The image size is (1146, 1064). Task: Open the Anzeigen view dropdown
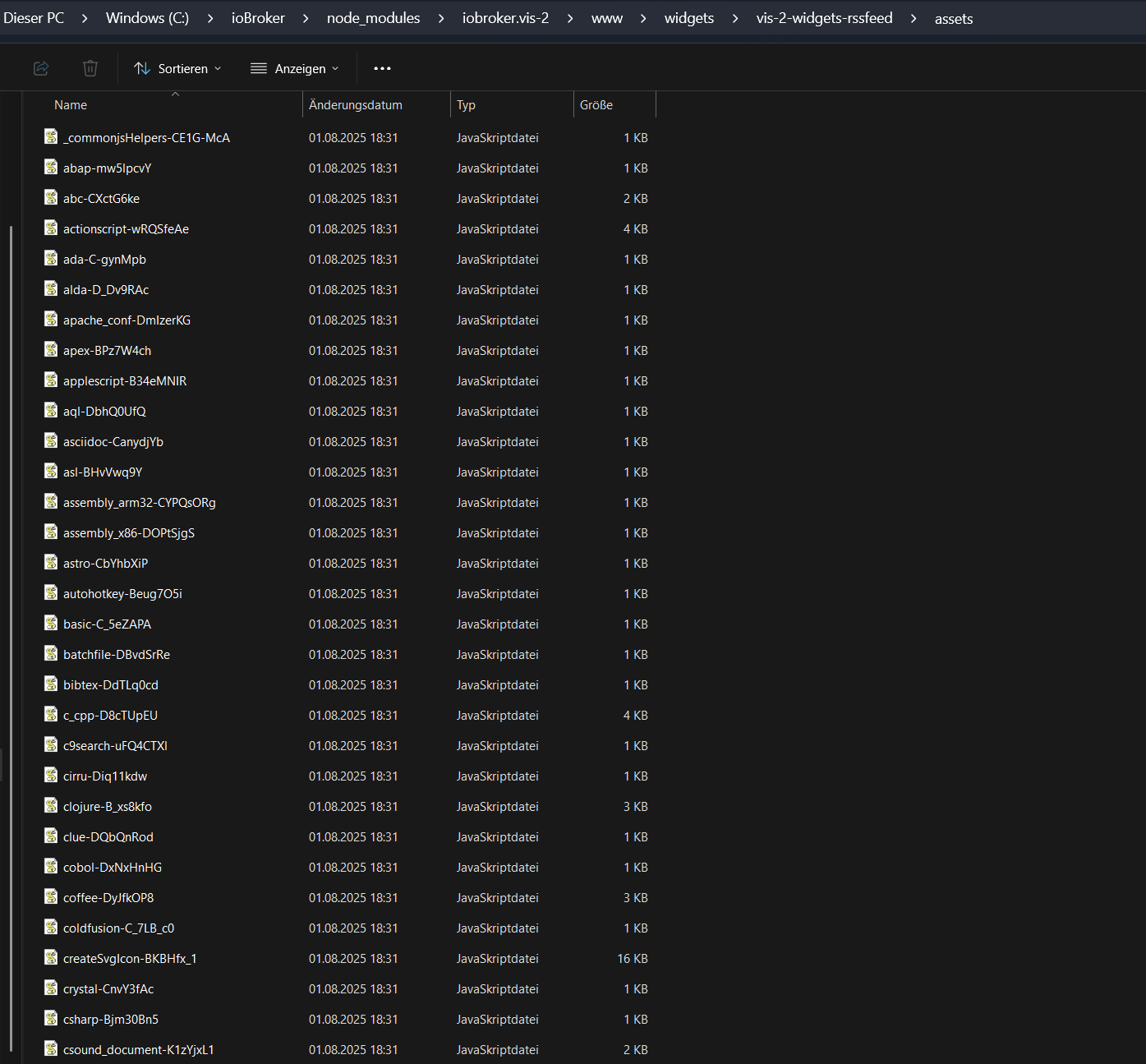(294, 69)
